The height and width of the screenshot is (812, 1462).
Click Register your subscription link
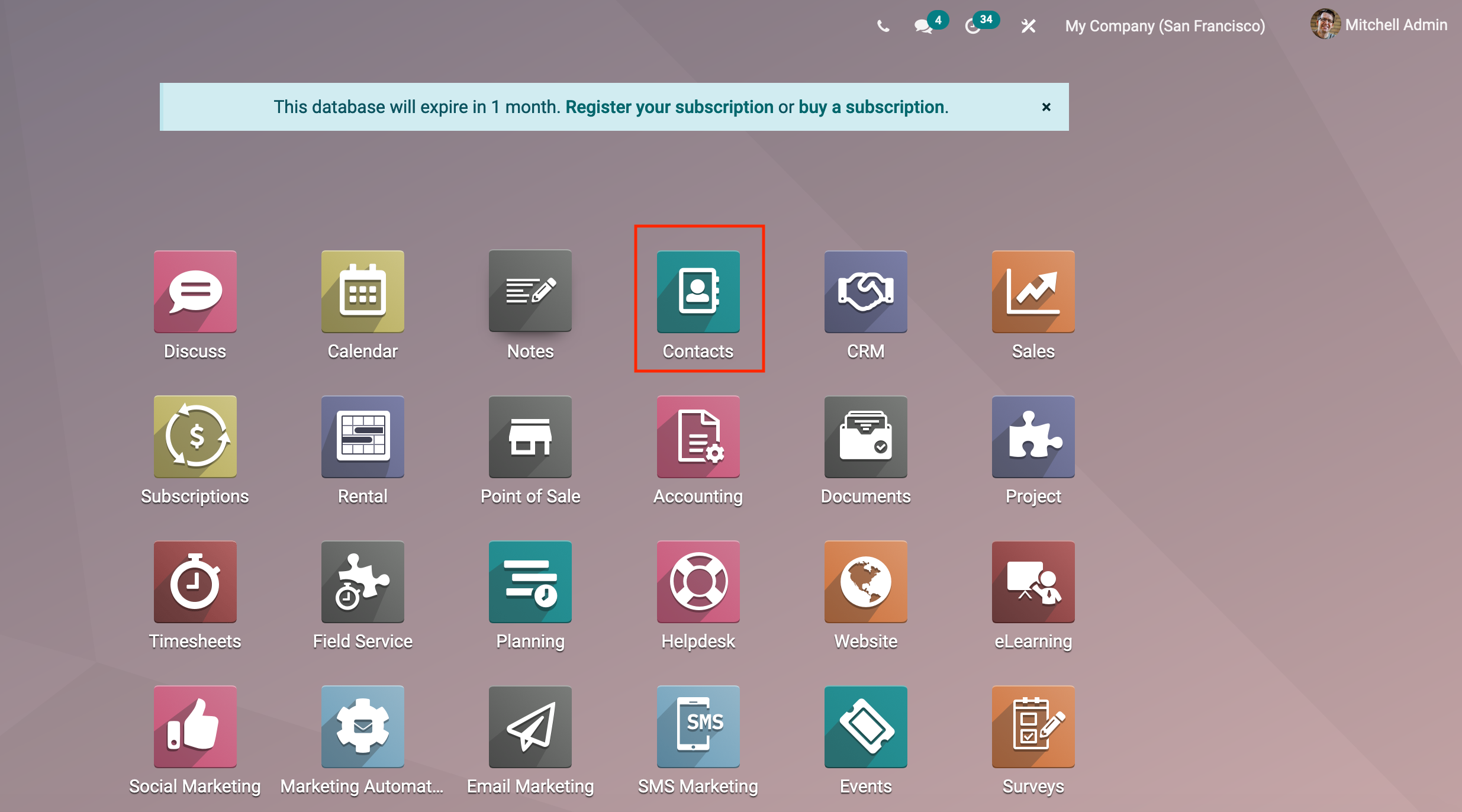point(669,107)
